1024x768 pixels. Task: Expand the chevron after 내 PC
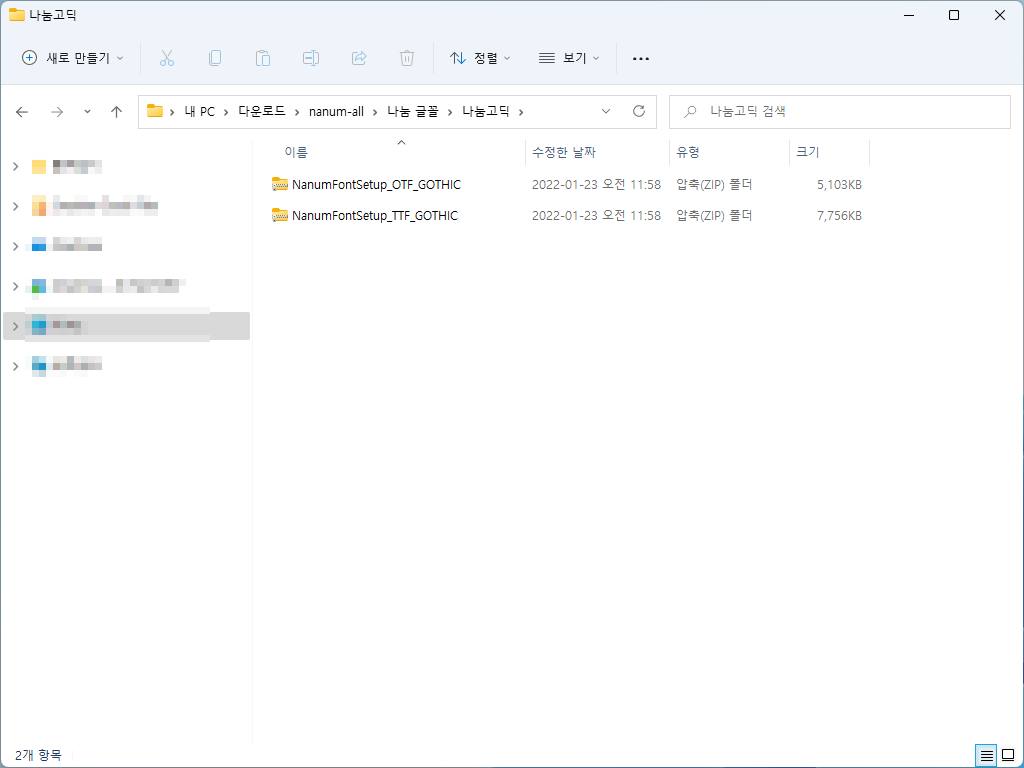225,112
